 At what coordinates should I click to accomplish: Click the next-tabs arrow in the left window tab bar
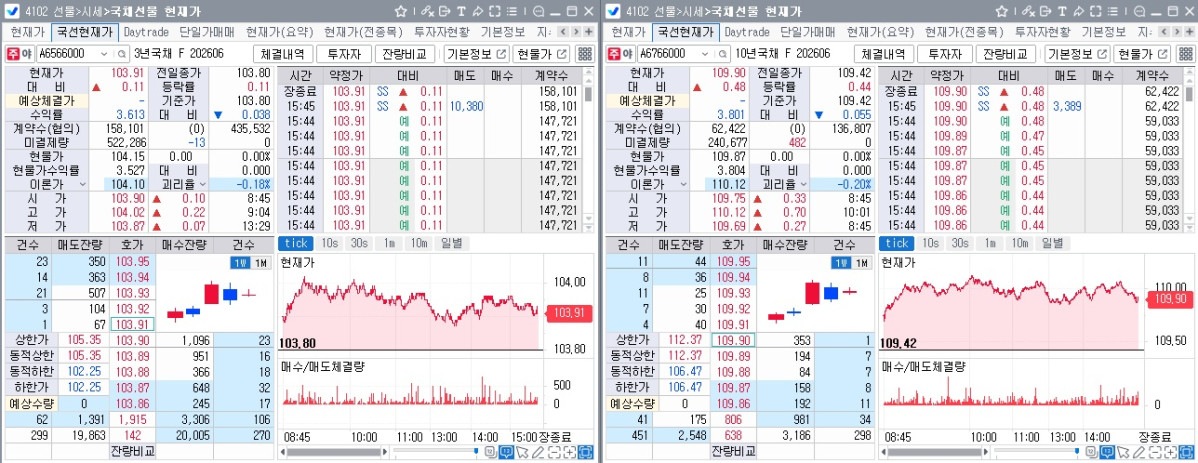click(575, 32)
